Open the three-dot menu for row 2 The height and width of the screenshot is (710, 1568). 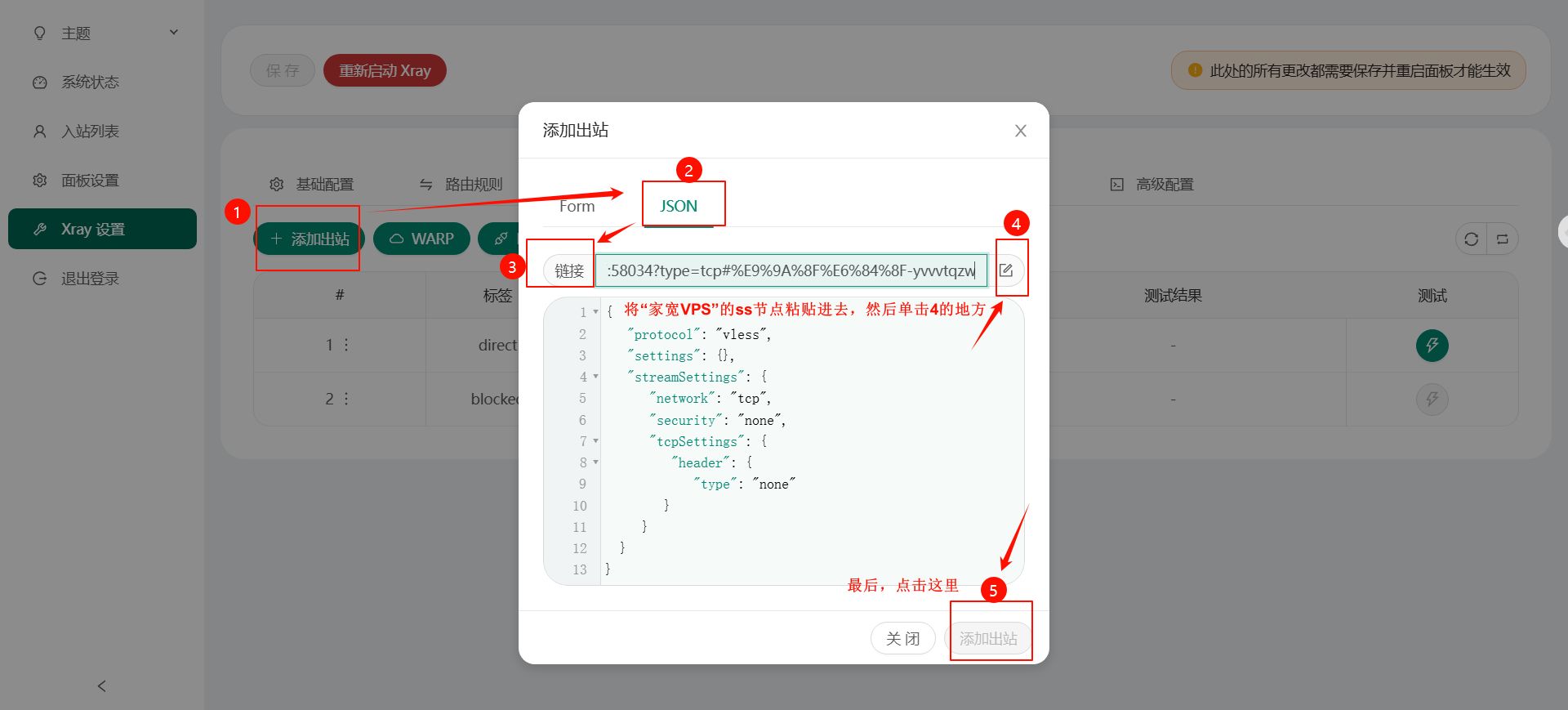pos(346,399)
